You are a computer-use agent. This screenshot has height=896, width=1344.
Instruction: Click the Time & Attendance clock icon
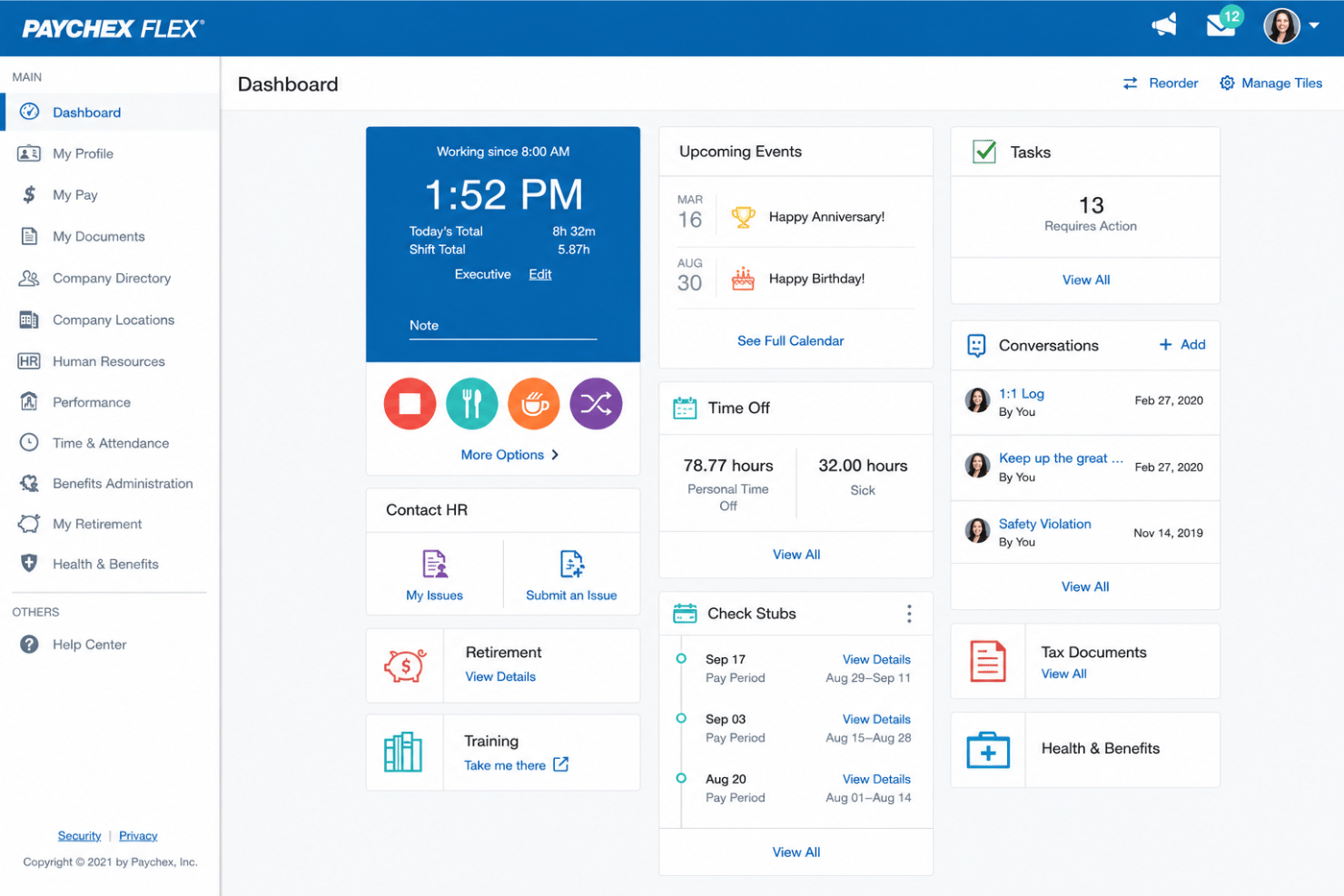point(29,442)
